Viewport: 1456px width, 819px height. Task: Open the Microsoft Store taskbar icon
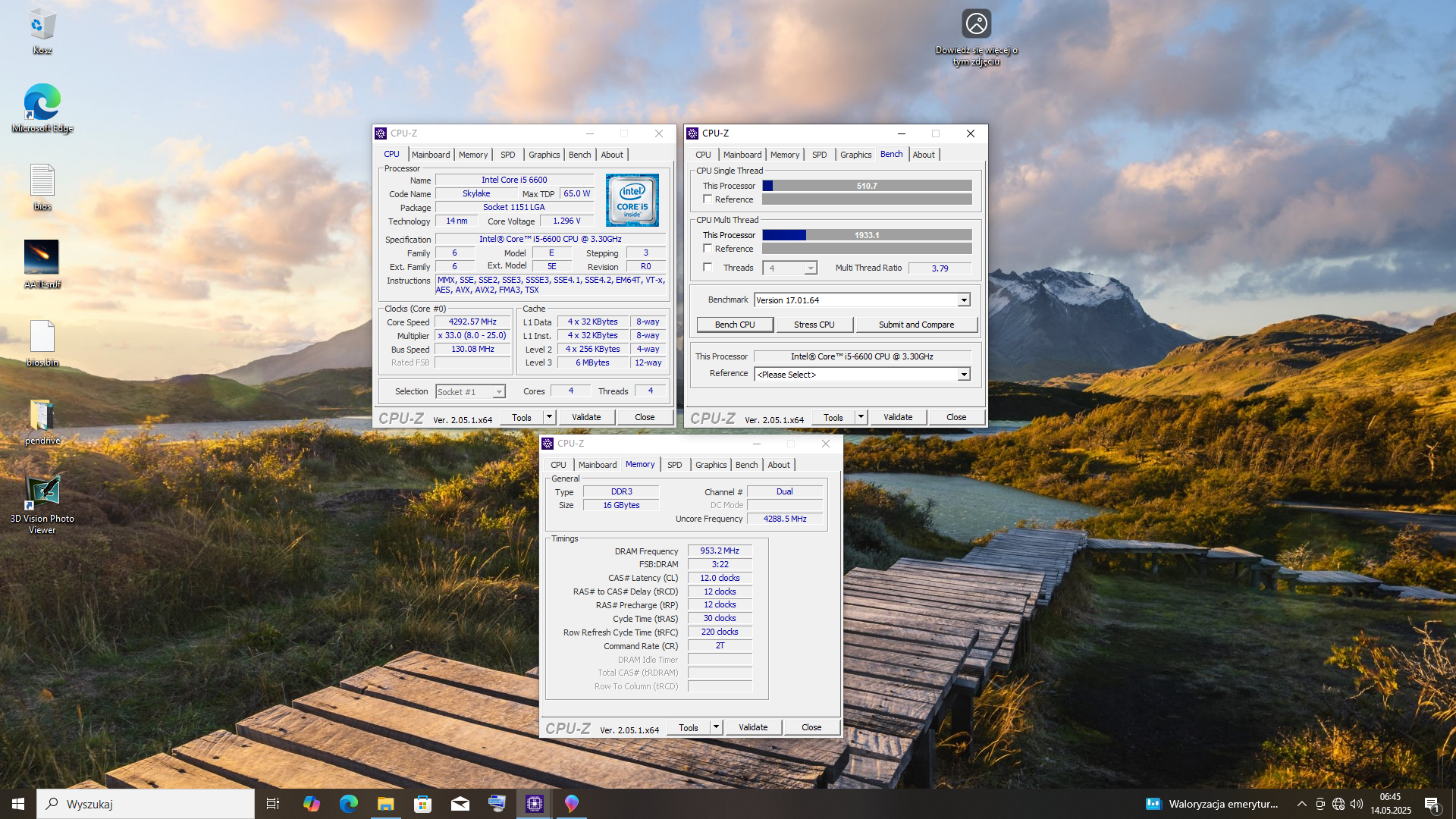[422, 804]
